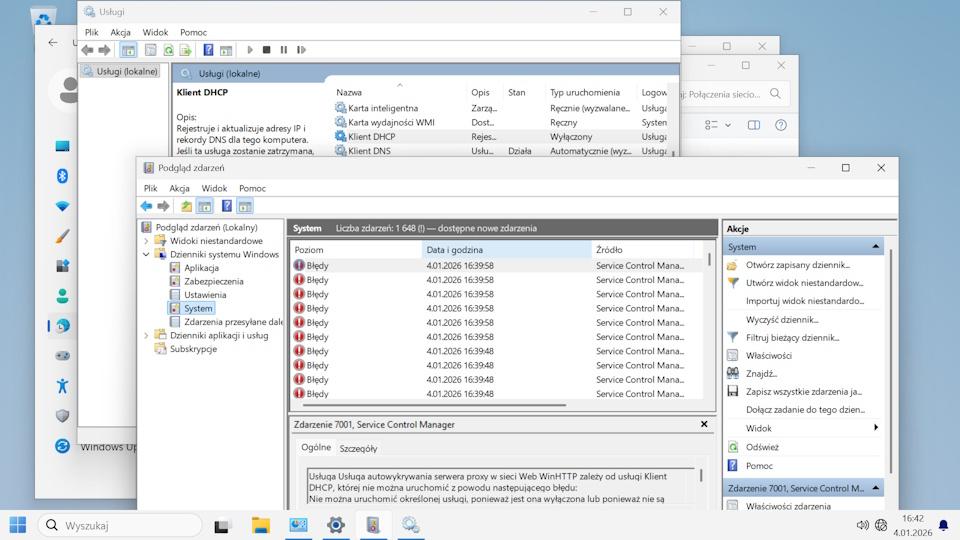Switch to the Szczegóły tab
The width and height of the screenshot is (960, 540).
[x=358, y=449]
